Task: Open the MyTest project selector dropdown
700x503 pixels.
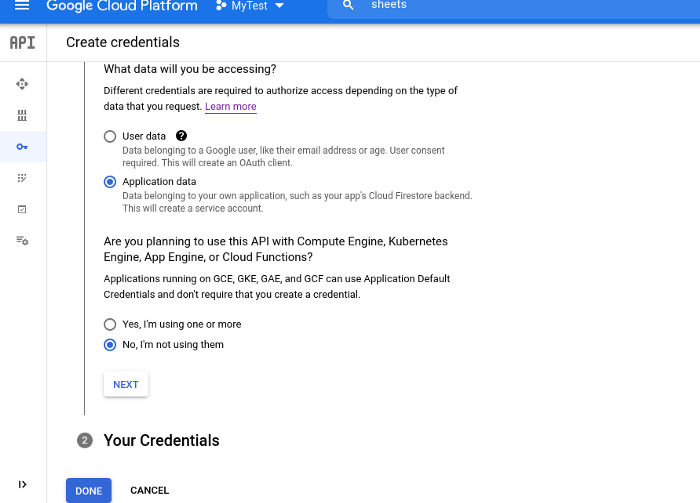Action: tap(249, 6)
